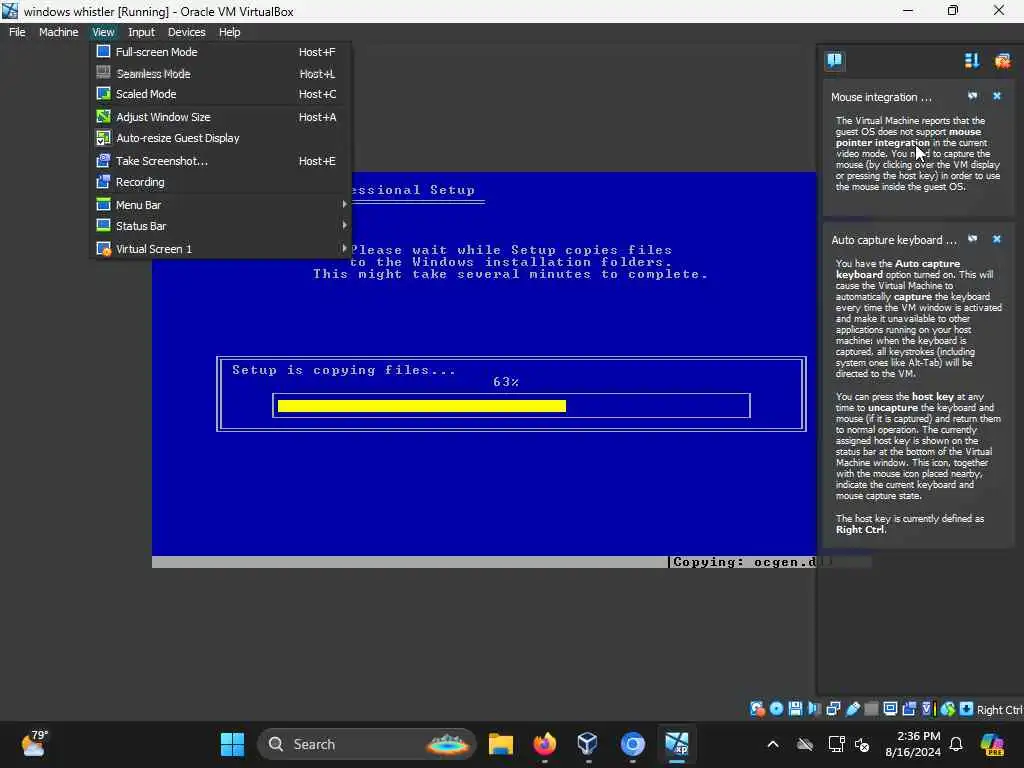
Task: Expand the Status Bar submenu
Action: (221, 225)
